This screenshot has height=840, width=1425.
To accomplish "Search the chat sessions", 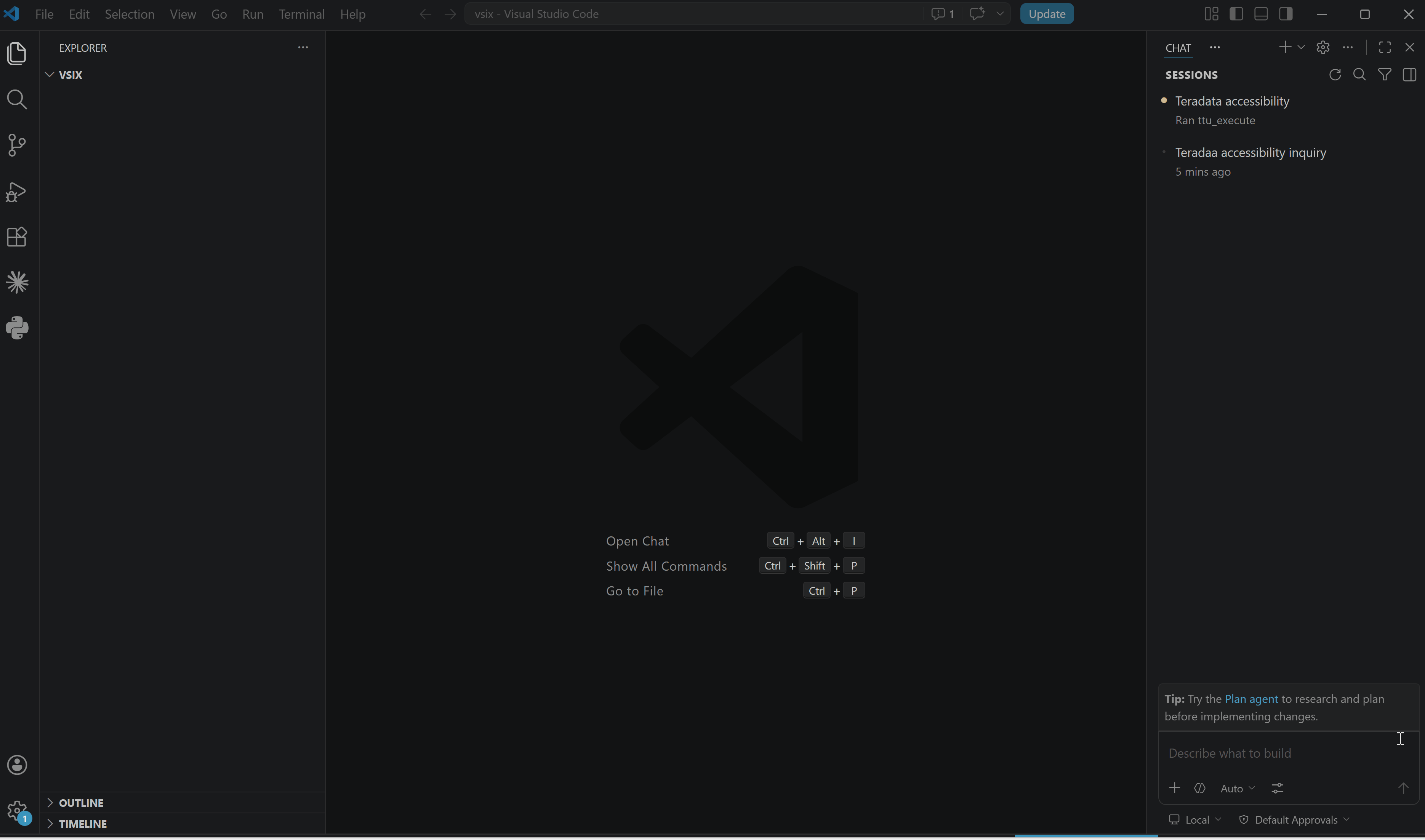I will [1359, 75].
